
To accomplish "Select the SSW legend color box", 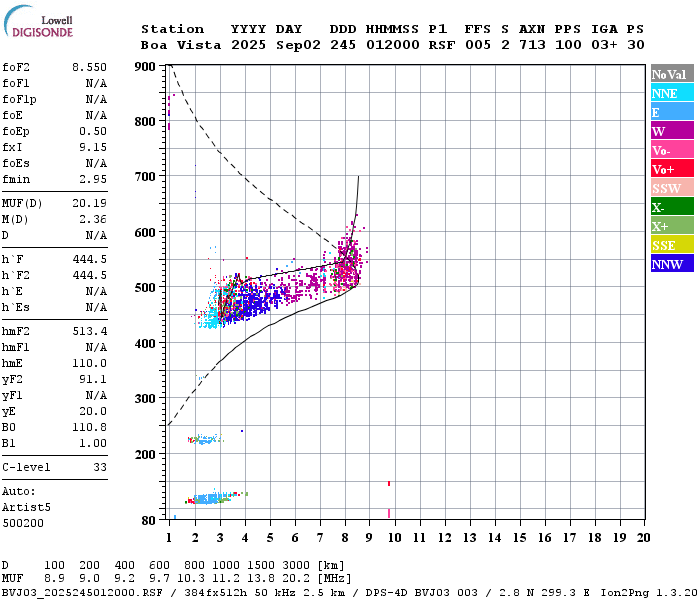I will tap(672, 188).
